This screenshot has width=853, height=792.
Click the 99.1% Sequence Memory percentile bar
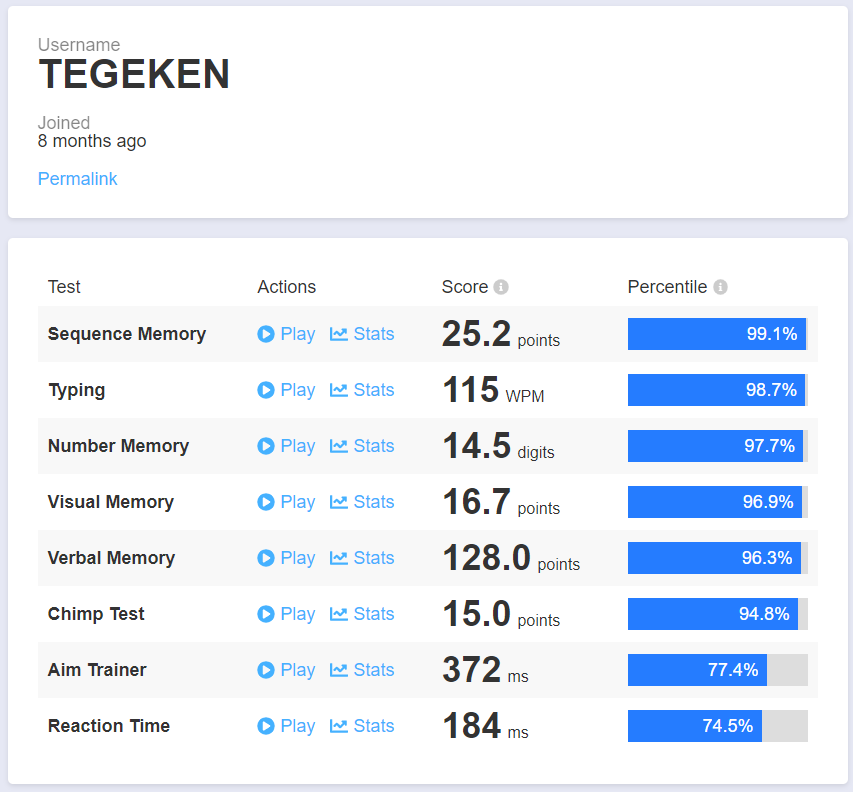coord(717,334)
